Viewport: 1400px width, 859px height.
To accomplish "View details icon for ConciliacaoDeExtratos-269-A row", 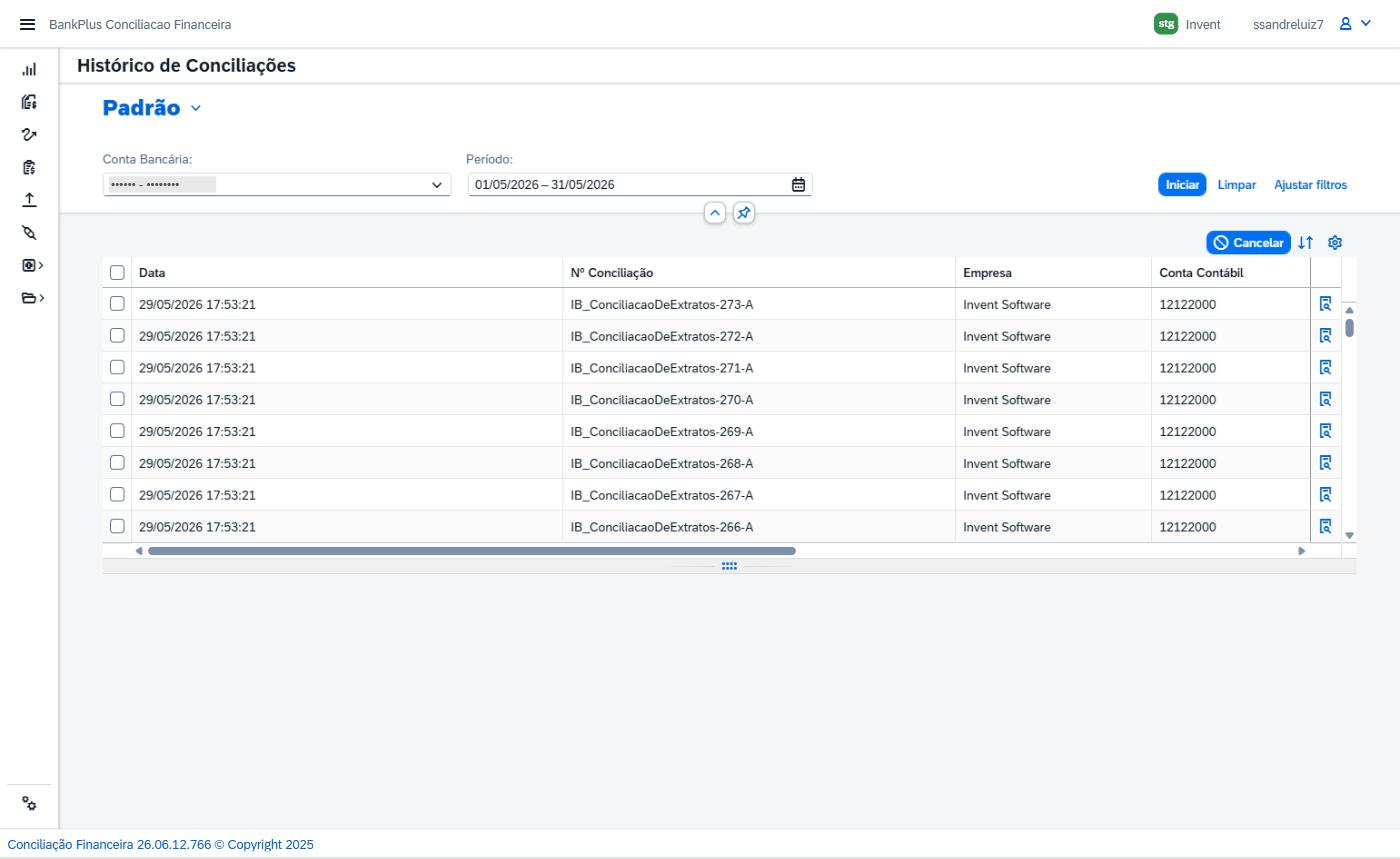I will pos(1325,431).
